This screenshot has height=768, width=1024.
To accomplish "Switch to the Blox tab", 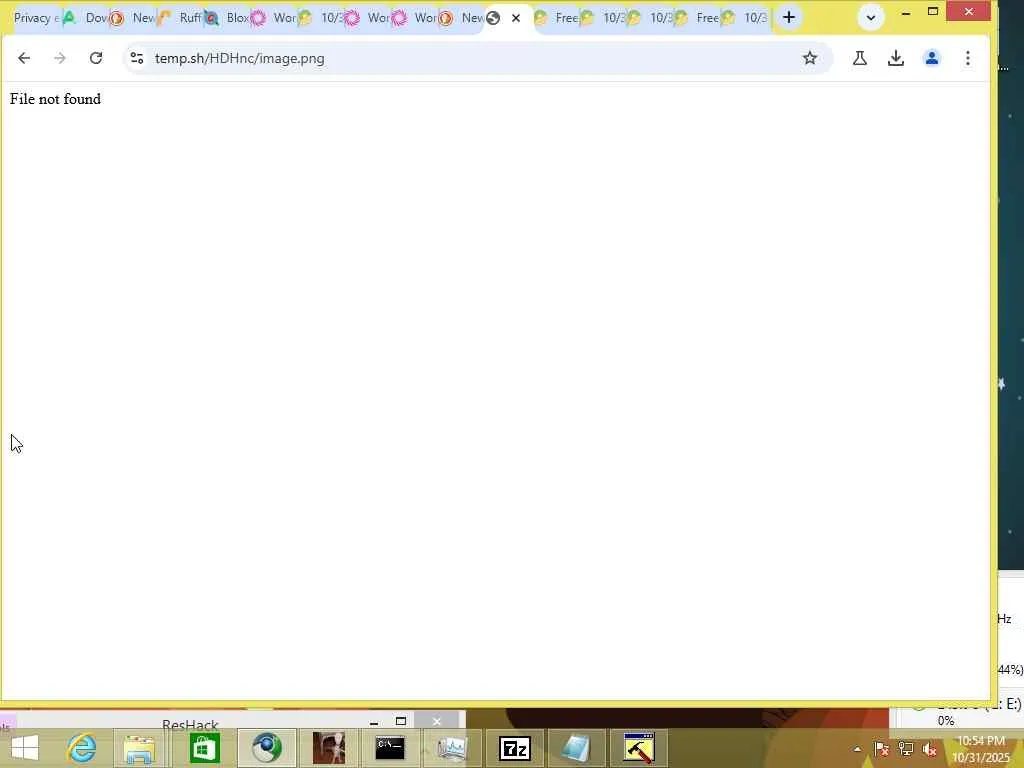I will [x=226, y=18].
